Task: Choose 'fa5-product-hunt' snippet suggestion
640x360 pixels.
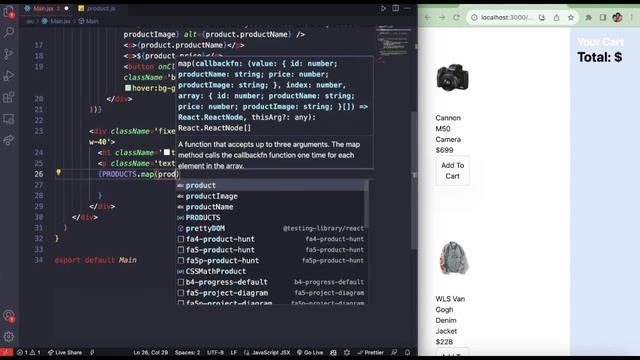Action: click(x=271, y=250)
